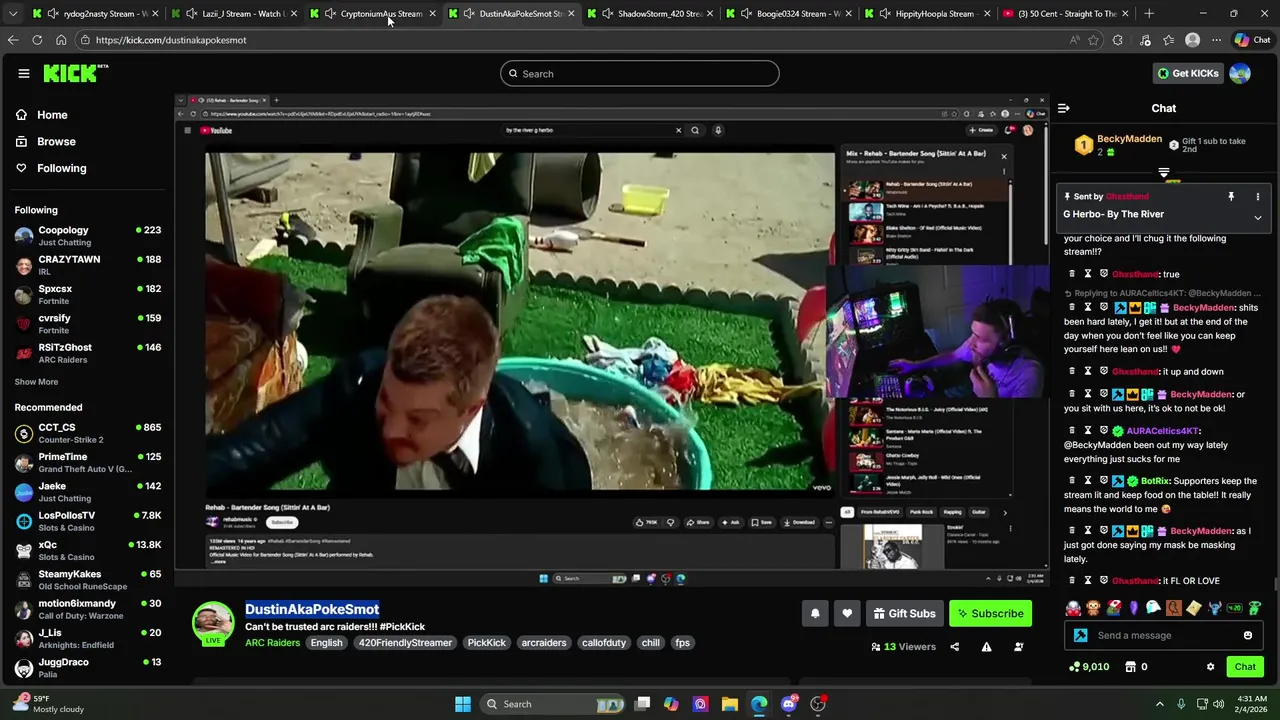Follow channel using the heart button
The width and height of the screenshot is (1280, 720).
pos(847,613)
